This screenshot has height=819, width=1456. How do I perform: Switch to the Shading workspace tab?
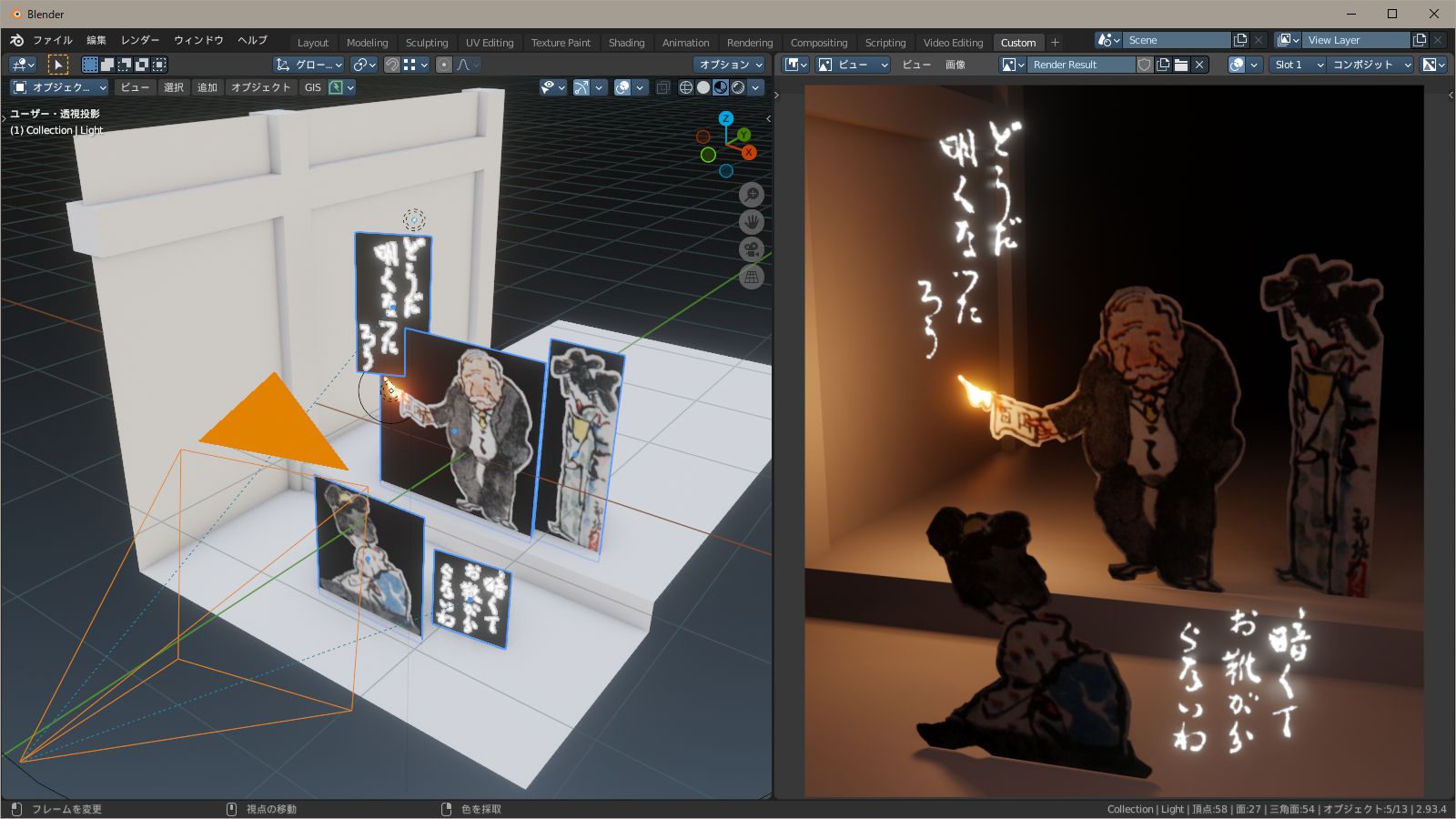click(x=626, y=43)
